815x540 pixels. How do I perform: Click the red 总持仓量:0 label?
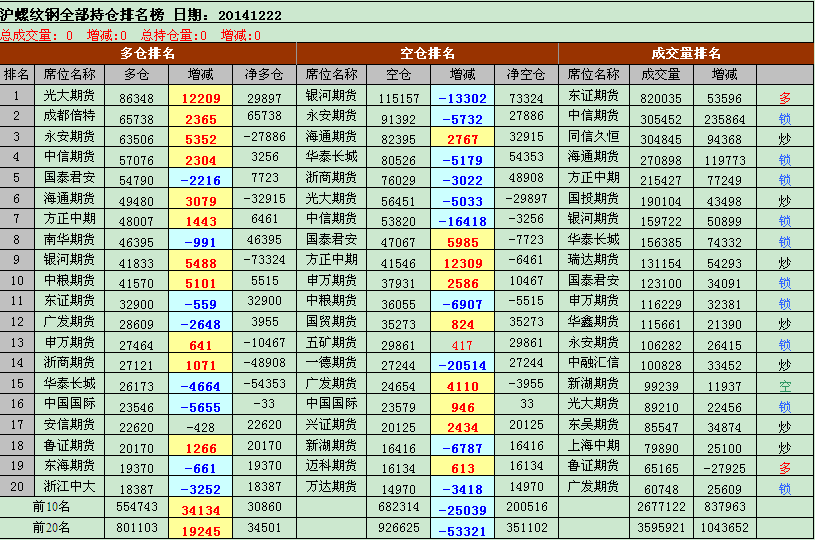[174, 35]
